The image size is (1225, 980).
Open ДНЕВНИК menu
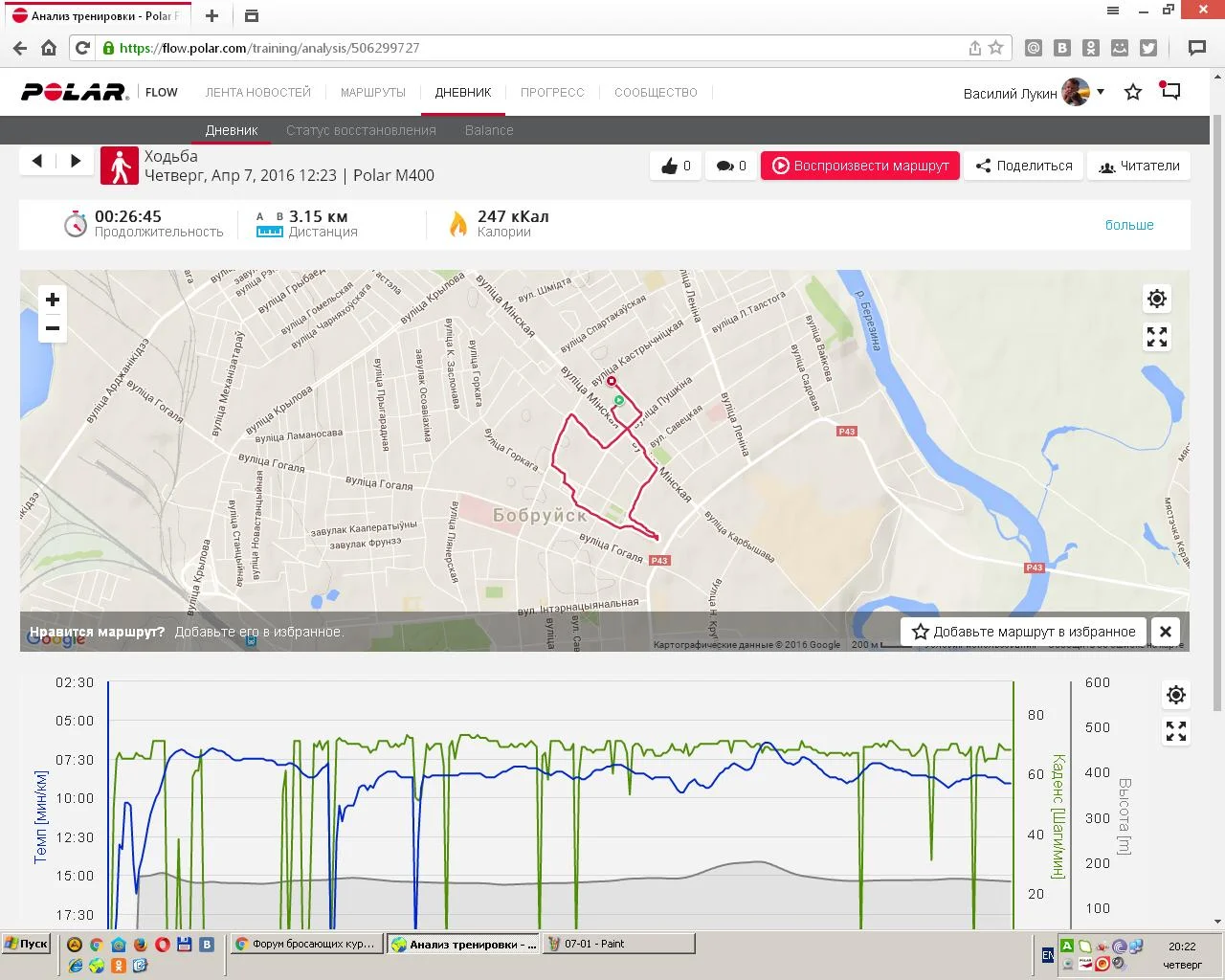coord(463,93)
